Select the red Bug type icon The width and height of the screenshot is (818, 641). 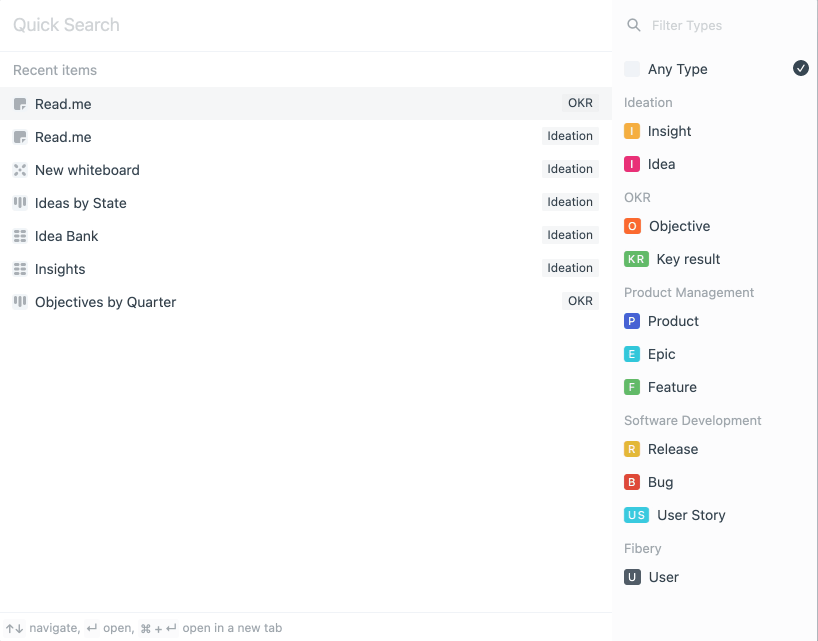[632, 482]
